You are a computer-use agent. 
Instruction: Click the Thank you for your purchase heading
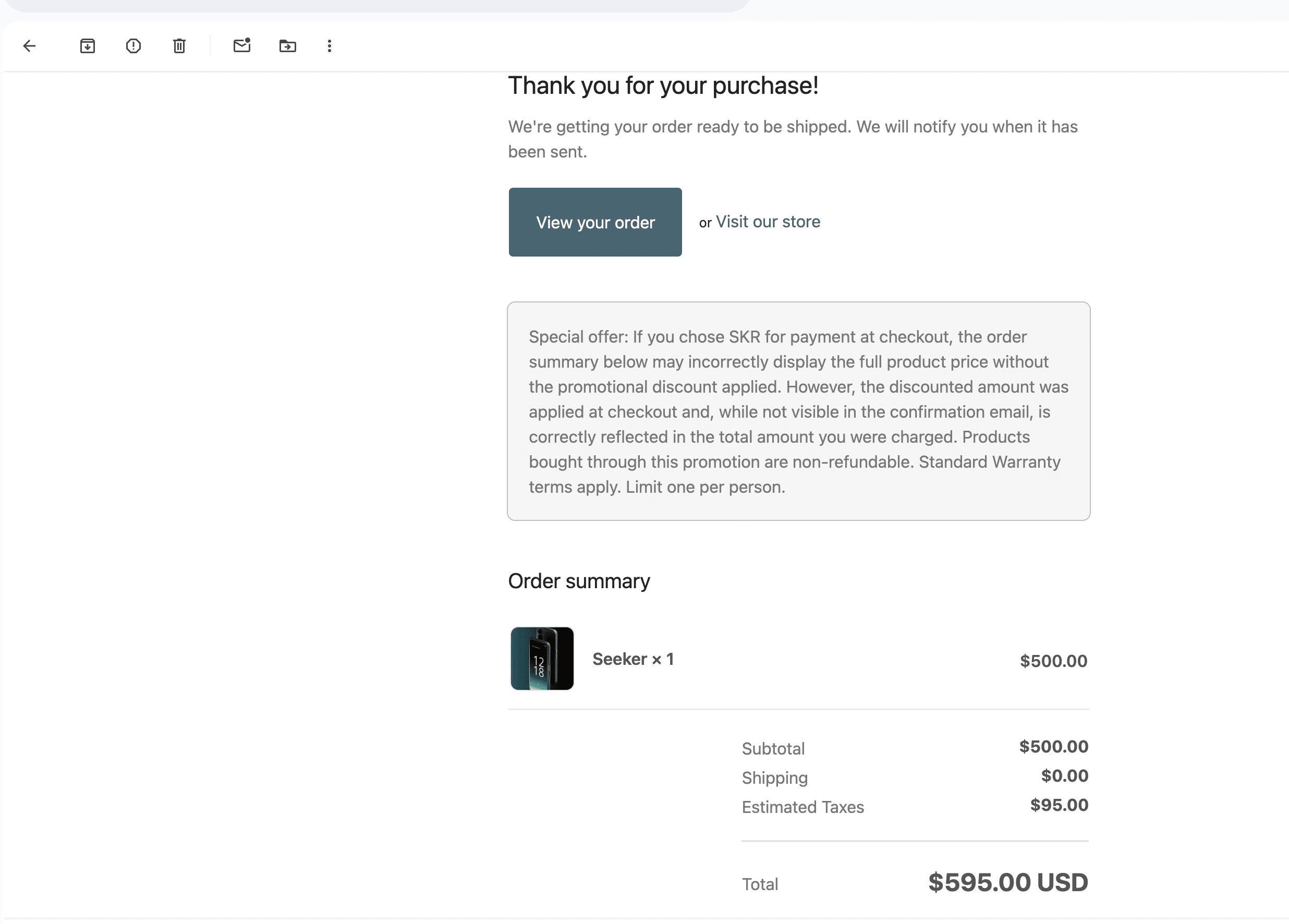click(x=663, y=86)
